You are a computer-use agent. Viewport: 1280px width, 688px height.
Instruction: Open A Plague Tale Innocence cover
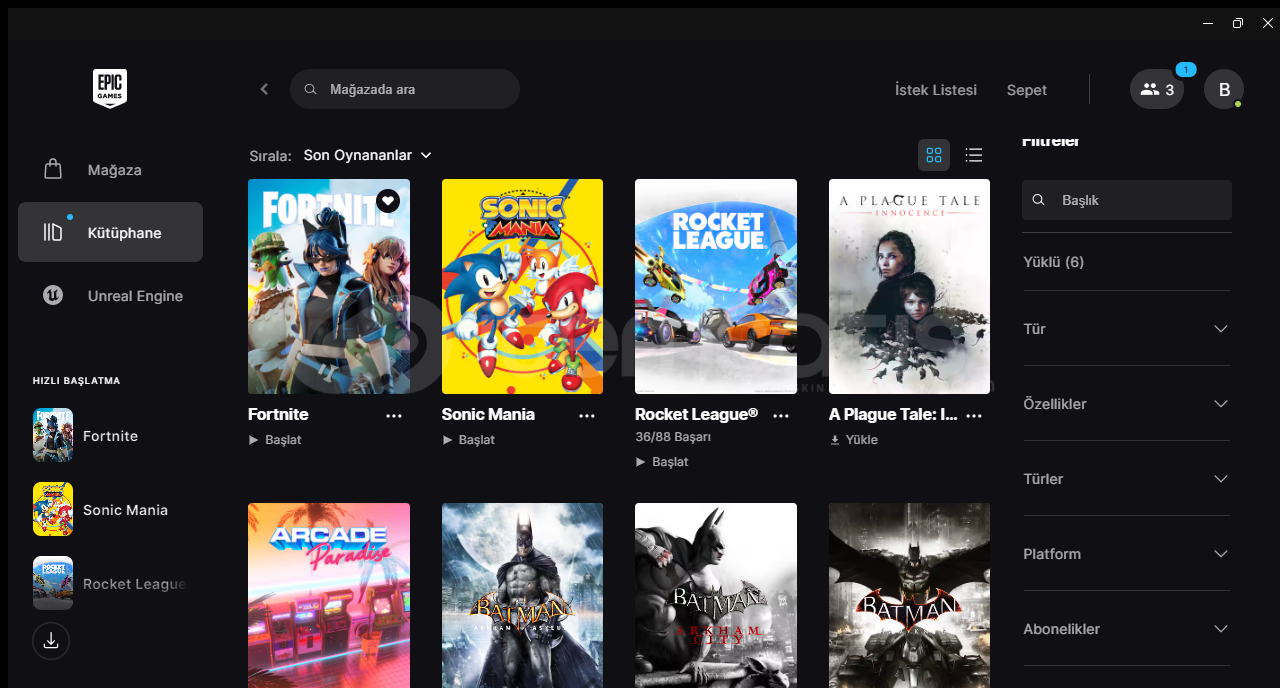[x=909, y=286]
